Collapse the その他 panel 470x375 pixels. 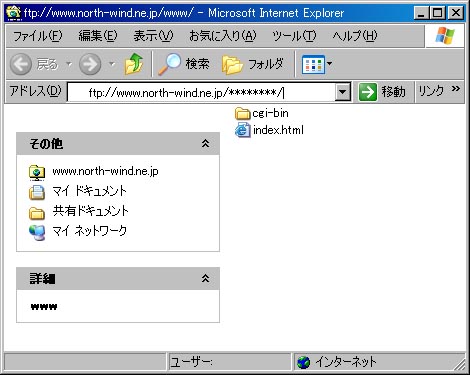(x=205, y=144)
